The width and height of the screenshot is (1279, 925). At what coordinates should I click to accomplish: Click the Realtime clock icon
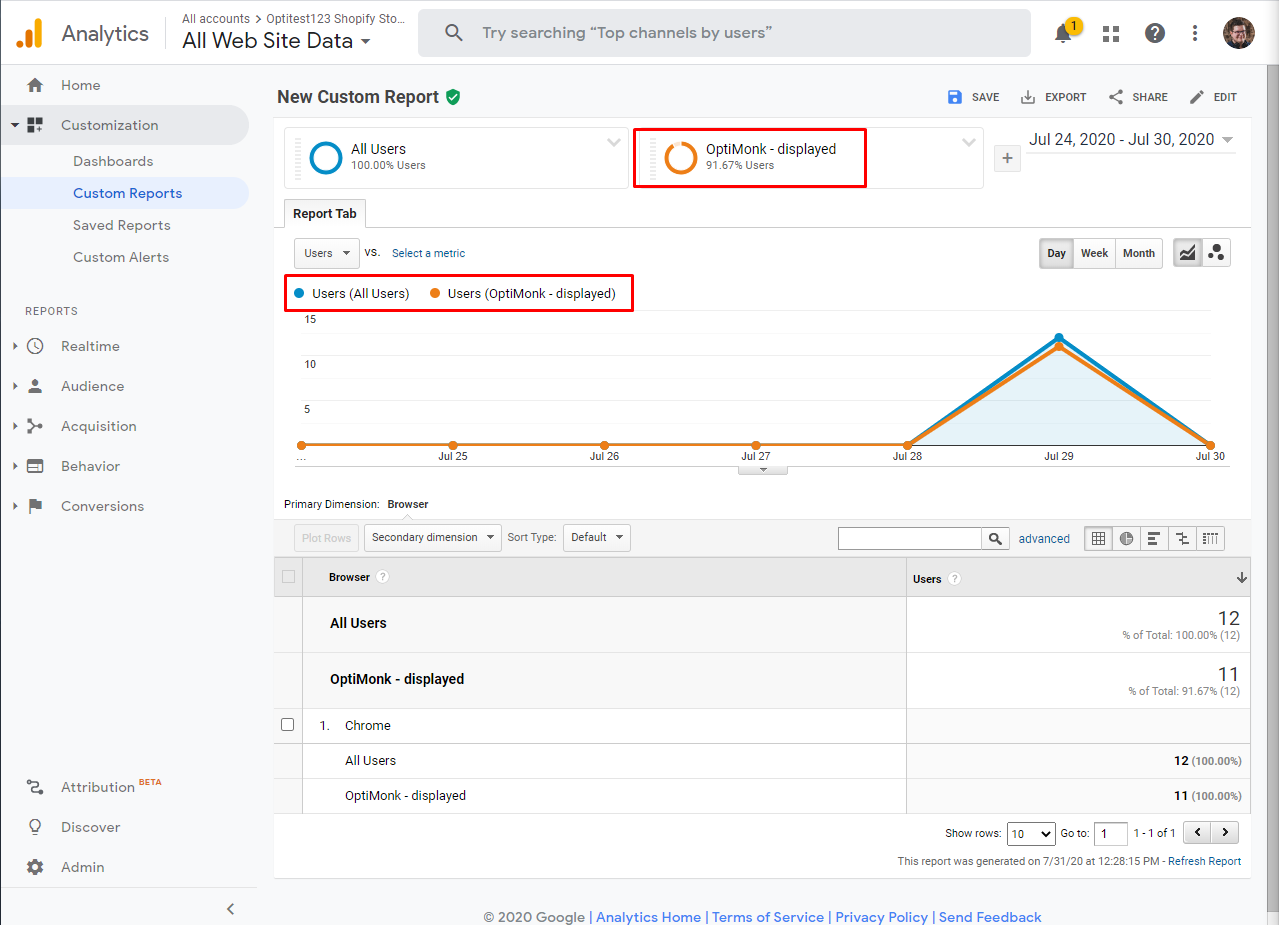35,346
